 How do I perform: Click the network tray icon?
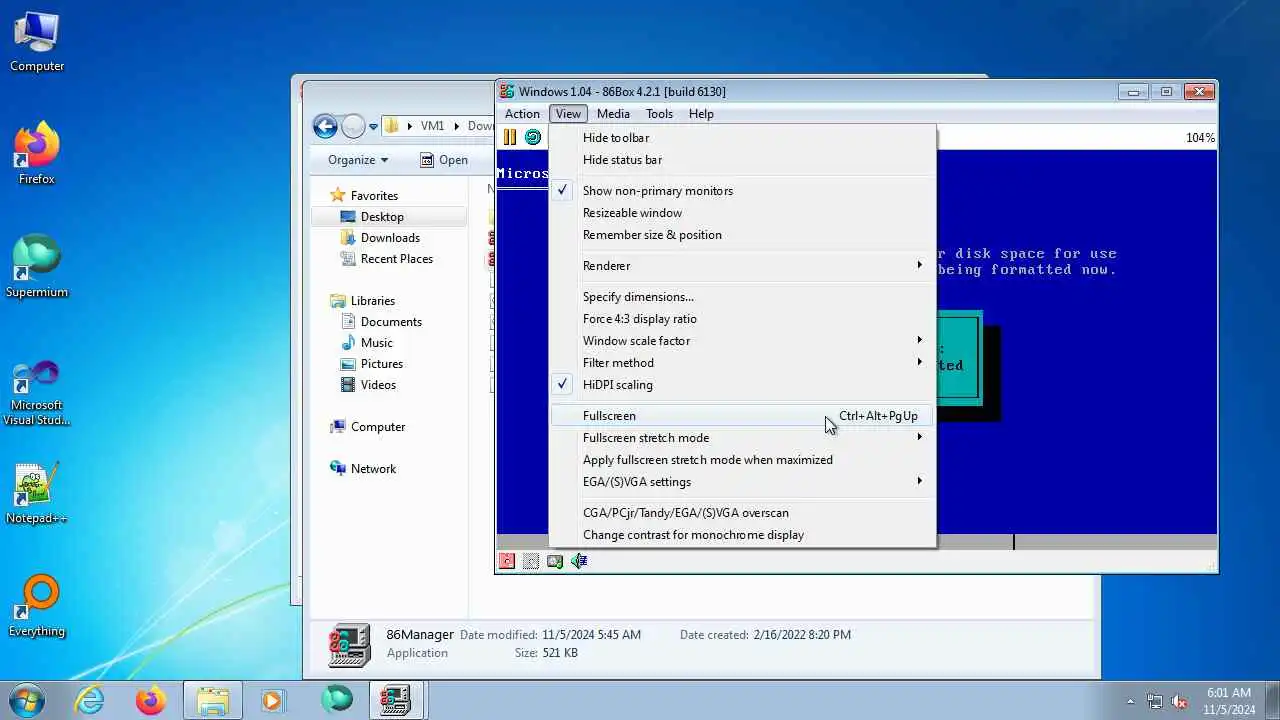[1155, 701]
